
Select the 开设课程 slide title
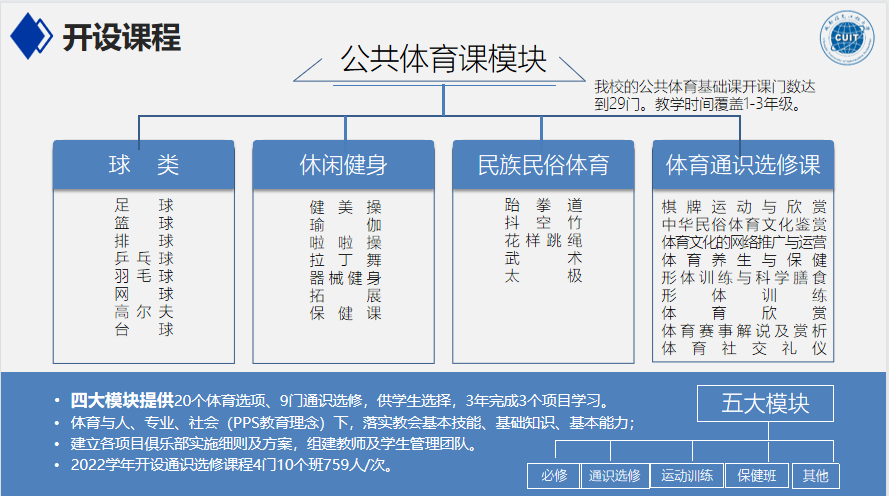[121, 37]
